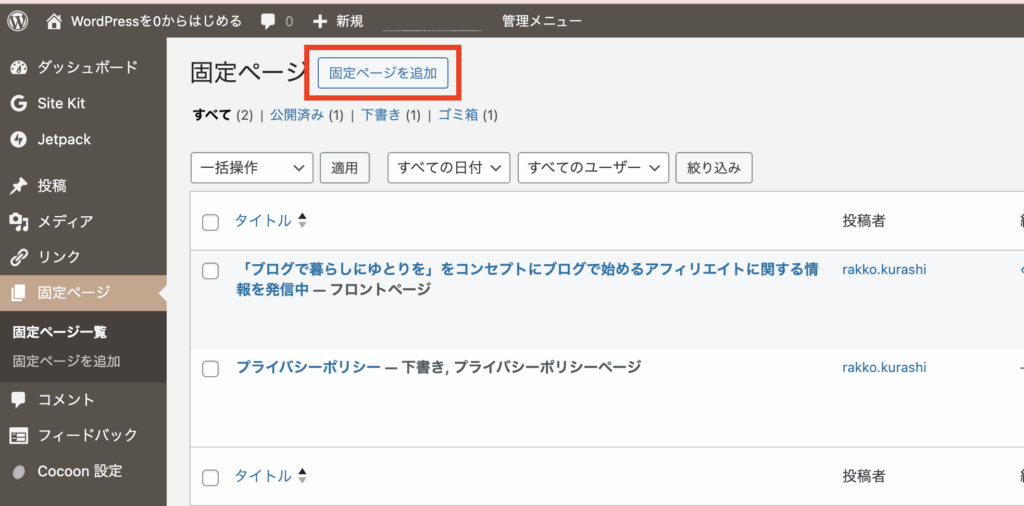Open メディア in the sidebar menu
This screenshot has width=1024, height=506.
click(65, 222)
